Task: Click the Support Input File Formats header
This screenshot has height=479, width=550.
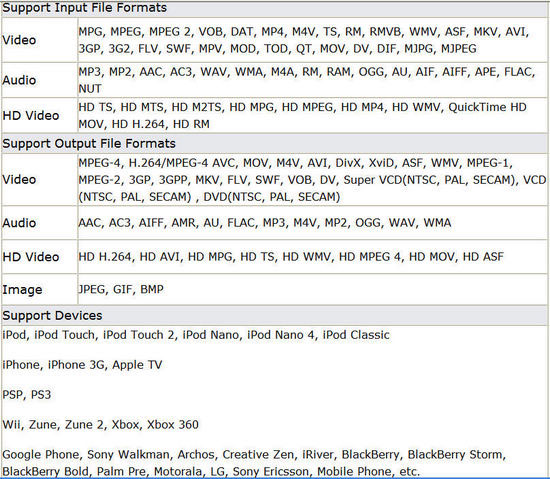Action: point(85,8)
